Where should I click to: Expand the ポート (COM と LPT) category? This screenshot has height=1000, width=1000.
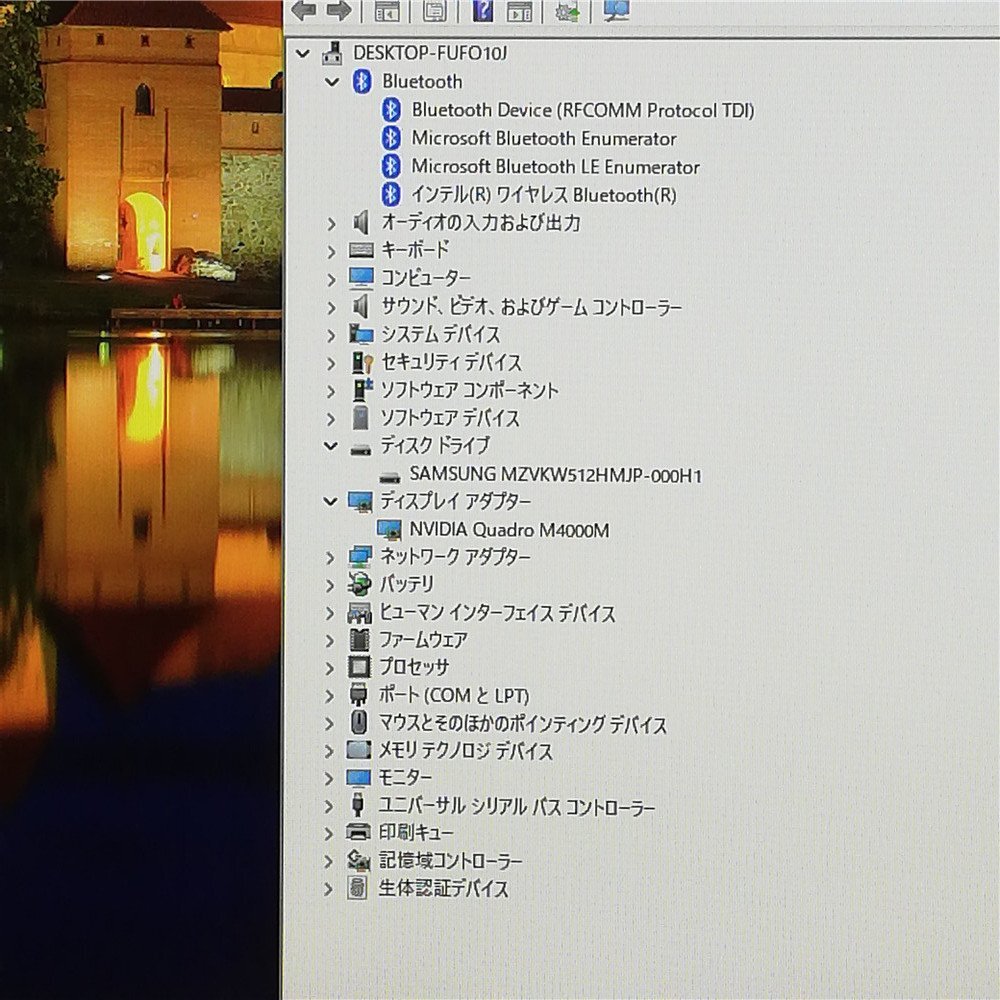329,696
